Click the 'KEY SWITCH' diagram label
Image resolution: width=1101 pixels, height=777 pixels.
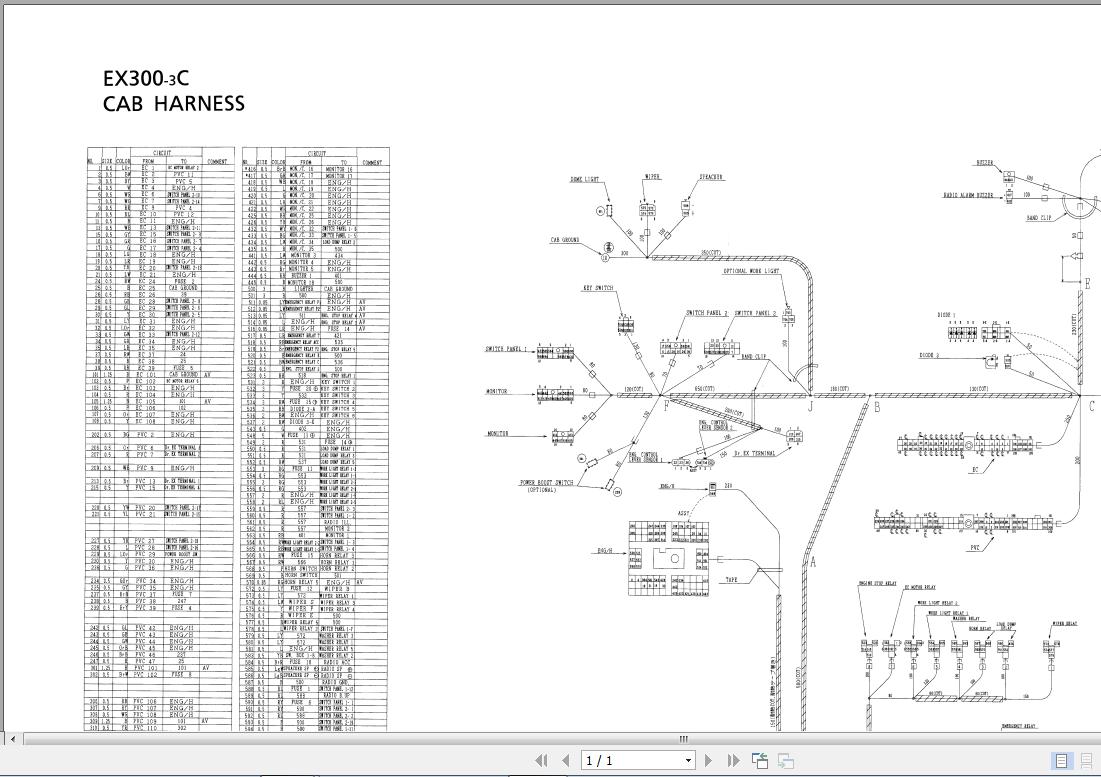[x=598, y=288]
